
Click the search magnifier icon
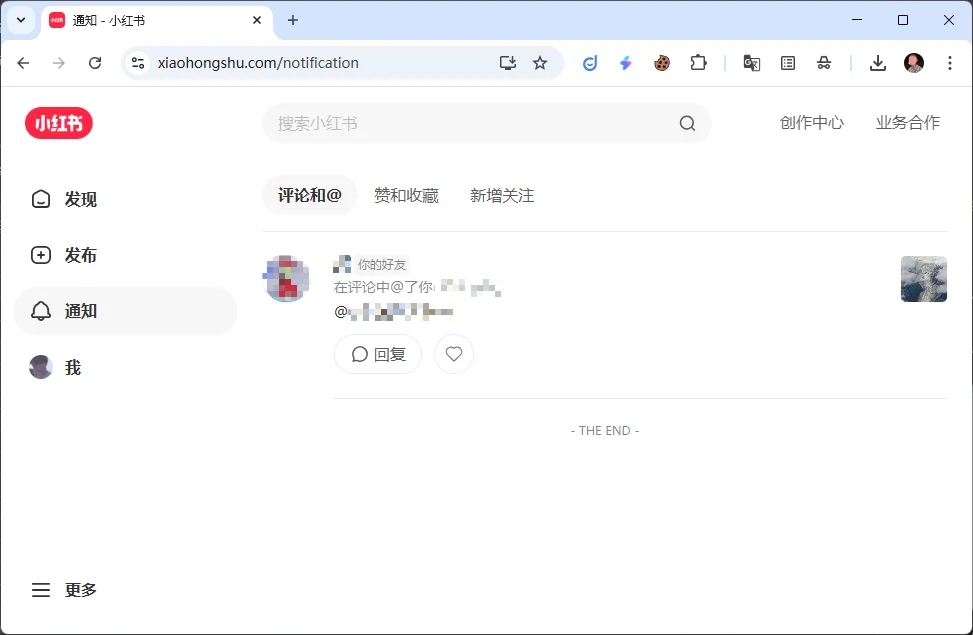tap(687, 123)
